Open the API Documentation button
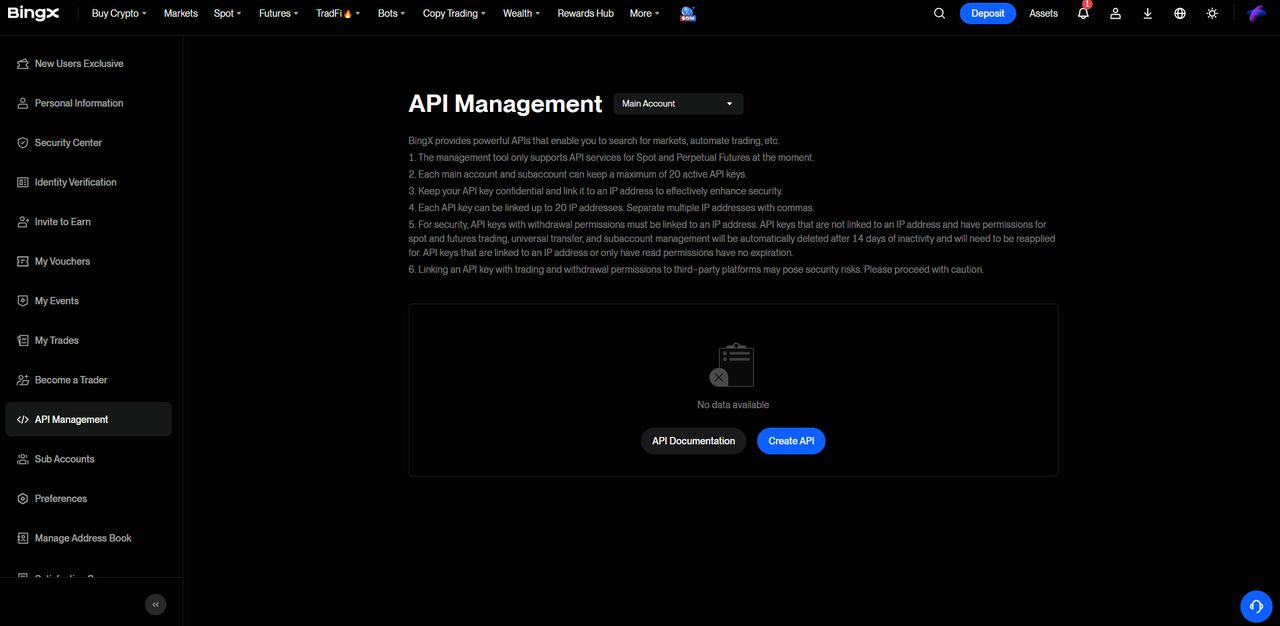 point(693,441)
